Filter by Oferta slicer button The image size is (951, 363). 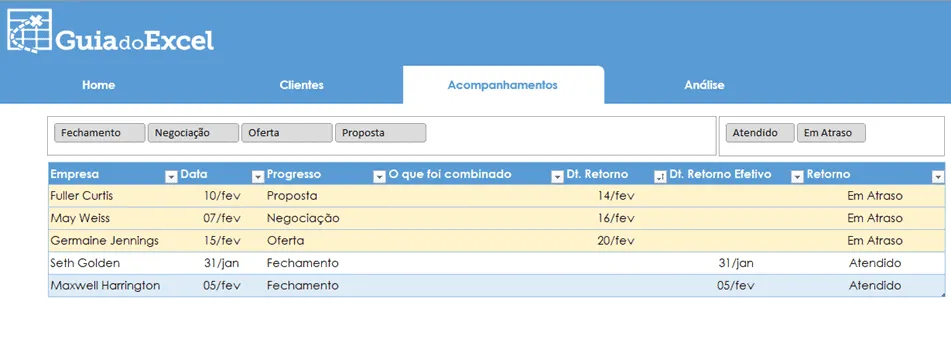point(287,133)
